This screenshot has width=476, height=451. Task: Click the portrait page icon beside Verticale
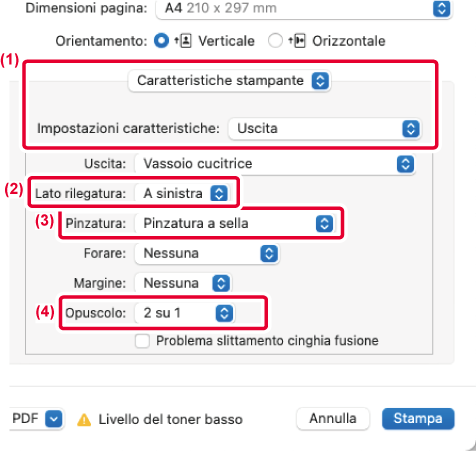pos(183,41)
